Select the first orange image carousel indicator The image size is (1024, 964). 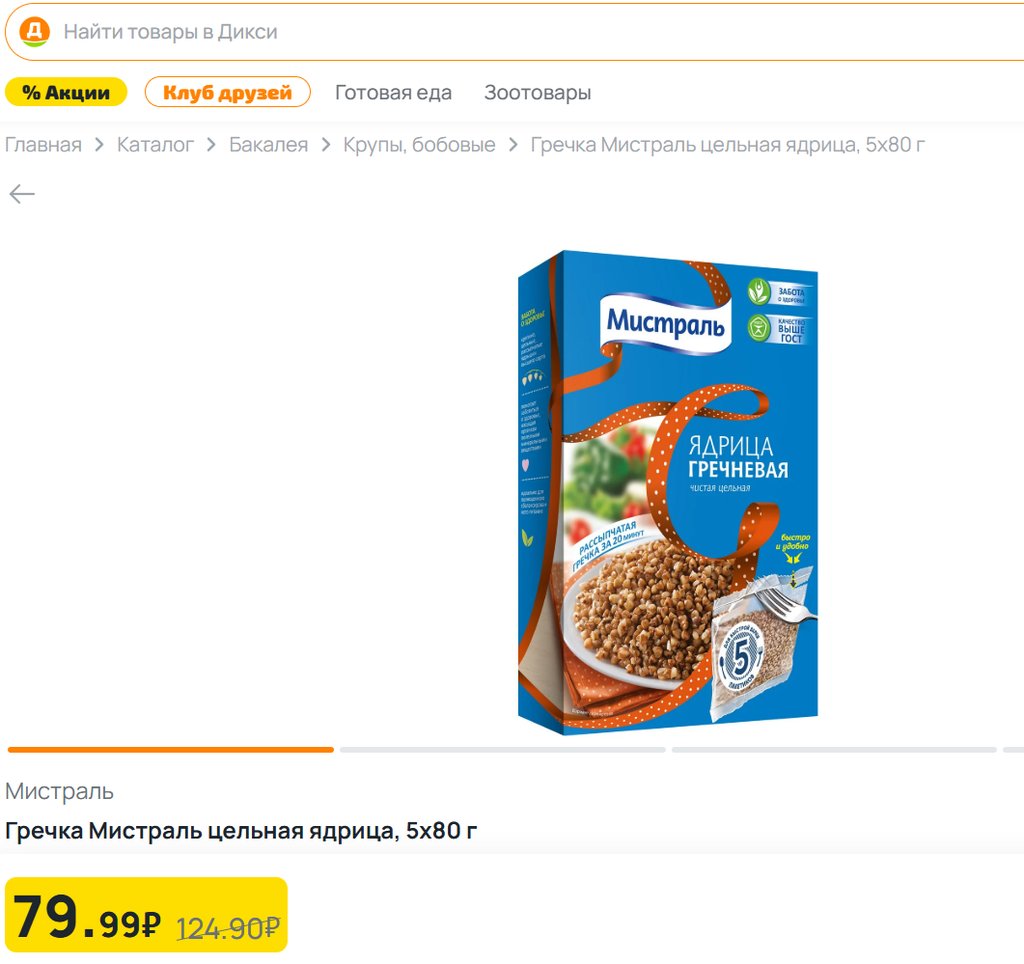click(171, 749)
